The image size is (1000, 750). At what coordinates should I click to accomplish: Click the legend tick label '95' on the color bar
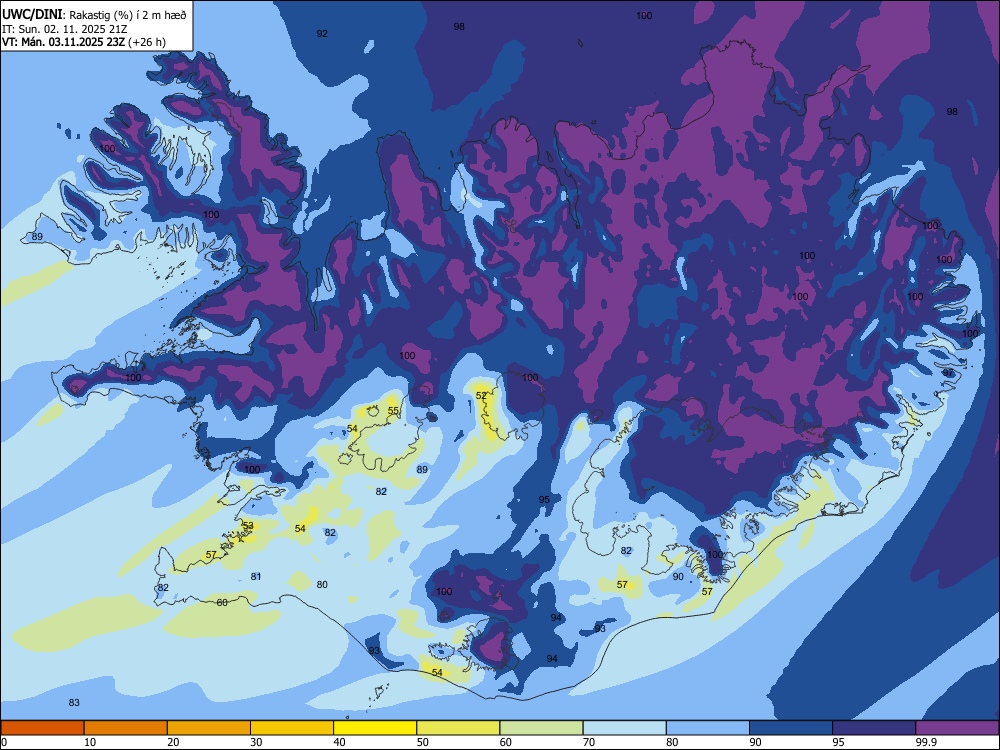pyautogui.click(x=839, y=742)
